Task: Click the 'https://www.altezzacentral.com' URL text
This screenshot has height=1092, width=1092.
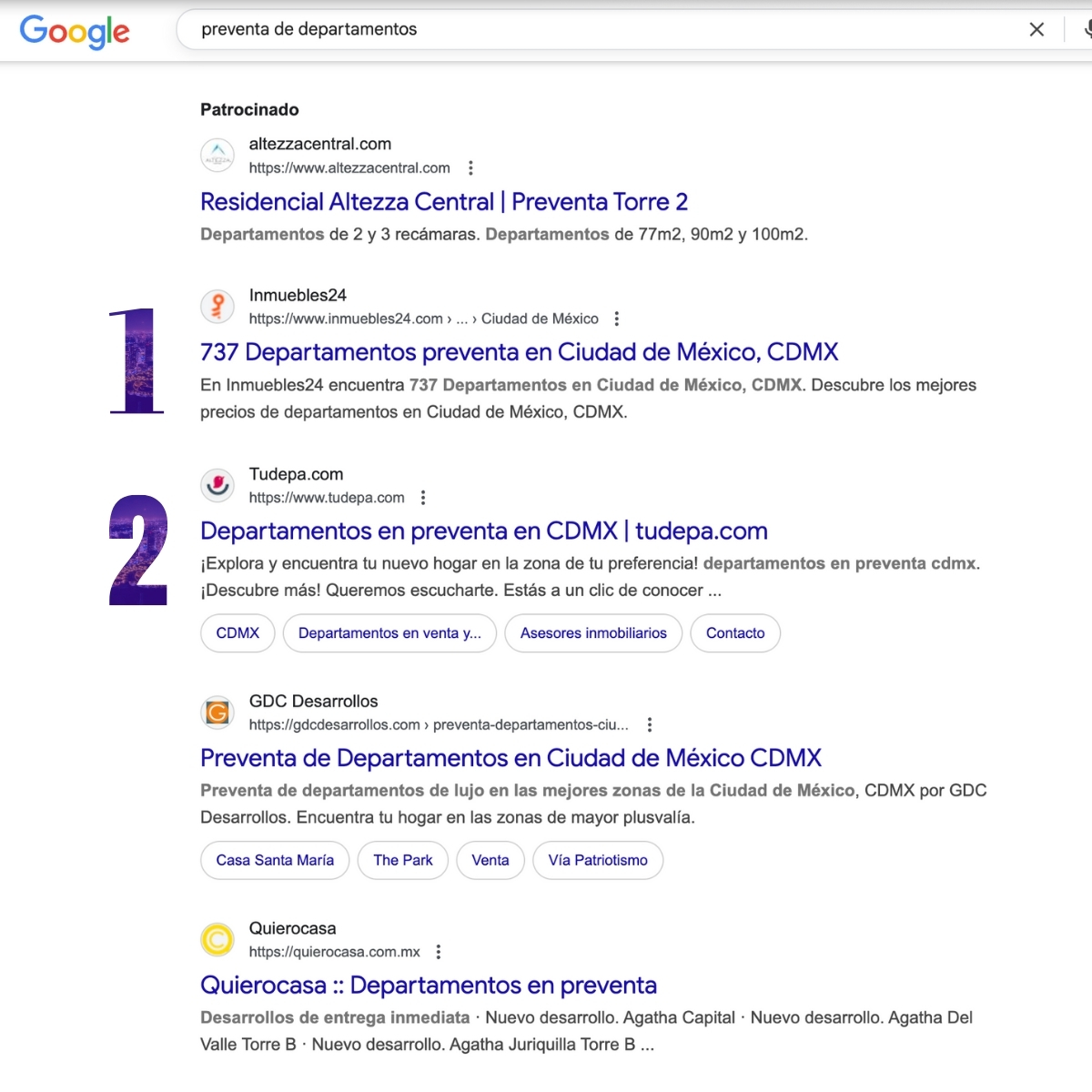Action: click(x=349, y=168)
